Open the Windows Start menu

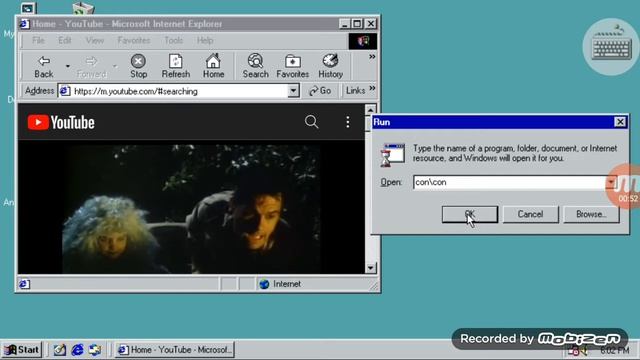click(22, 350)
